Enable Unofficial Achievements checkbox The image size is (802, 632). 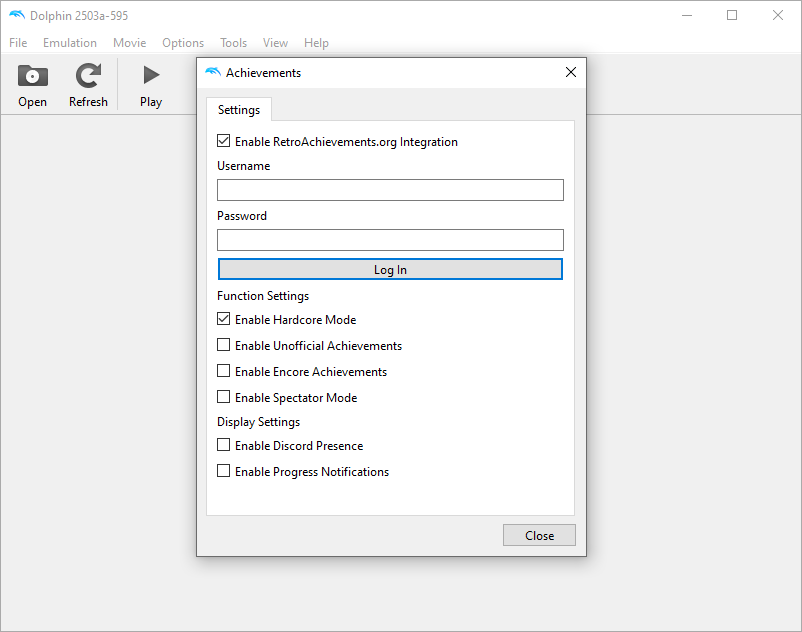click(x=224, y=346)
